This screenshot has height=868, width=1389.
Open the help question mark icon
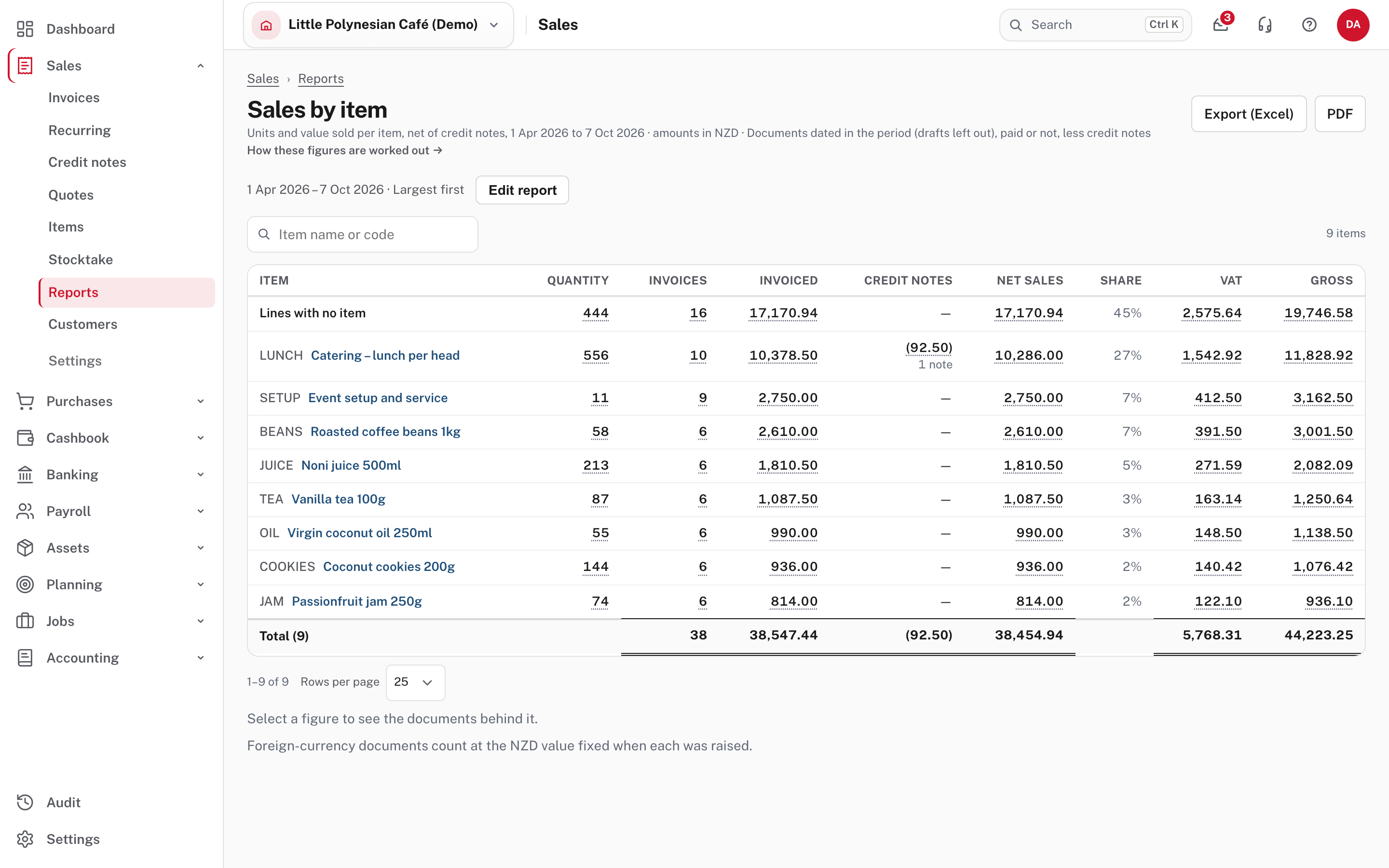[1309, 25]
